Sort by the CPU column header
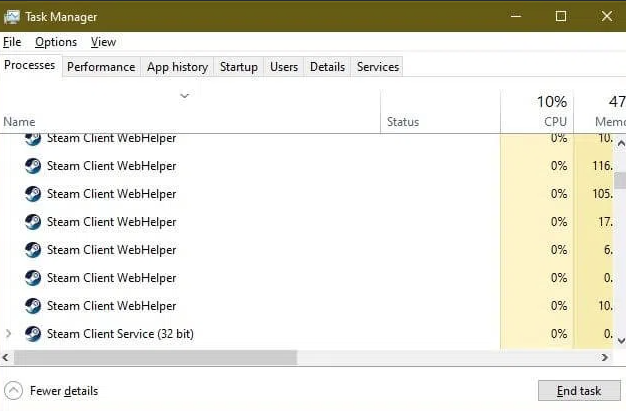This screenshot has height=411, width=626. click(x=537, y=111)
